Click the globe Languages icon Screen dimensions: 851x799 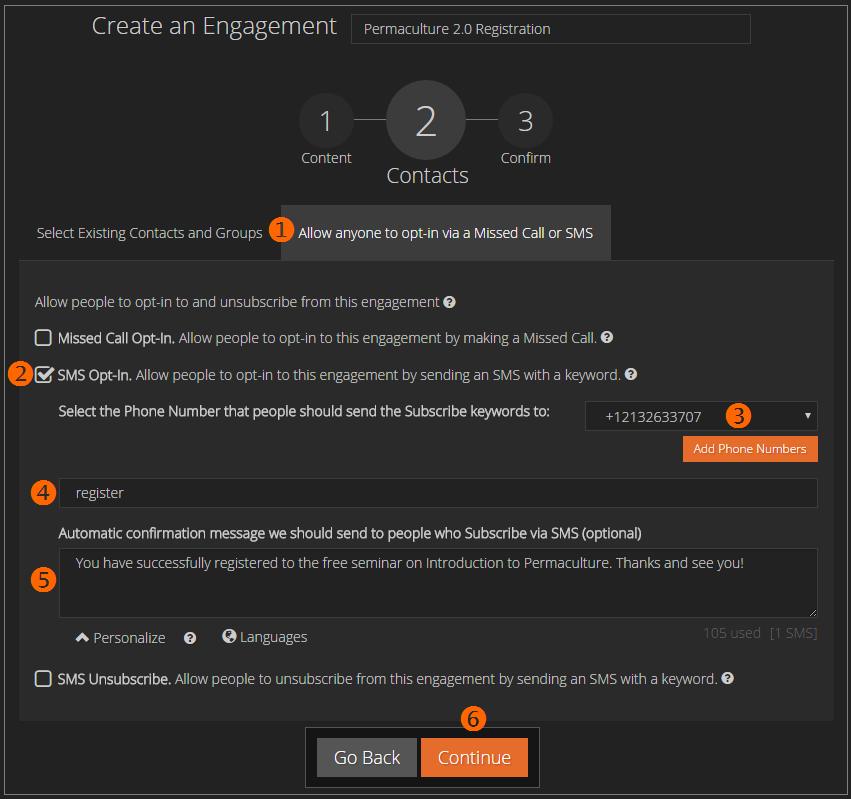coord(229,636)
